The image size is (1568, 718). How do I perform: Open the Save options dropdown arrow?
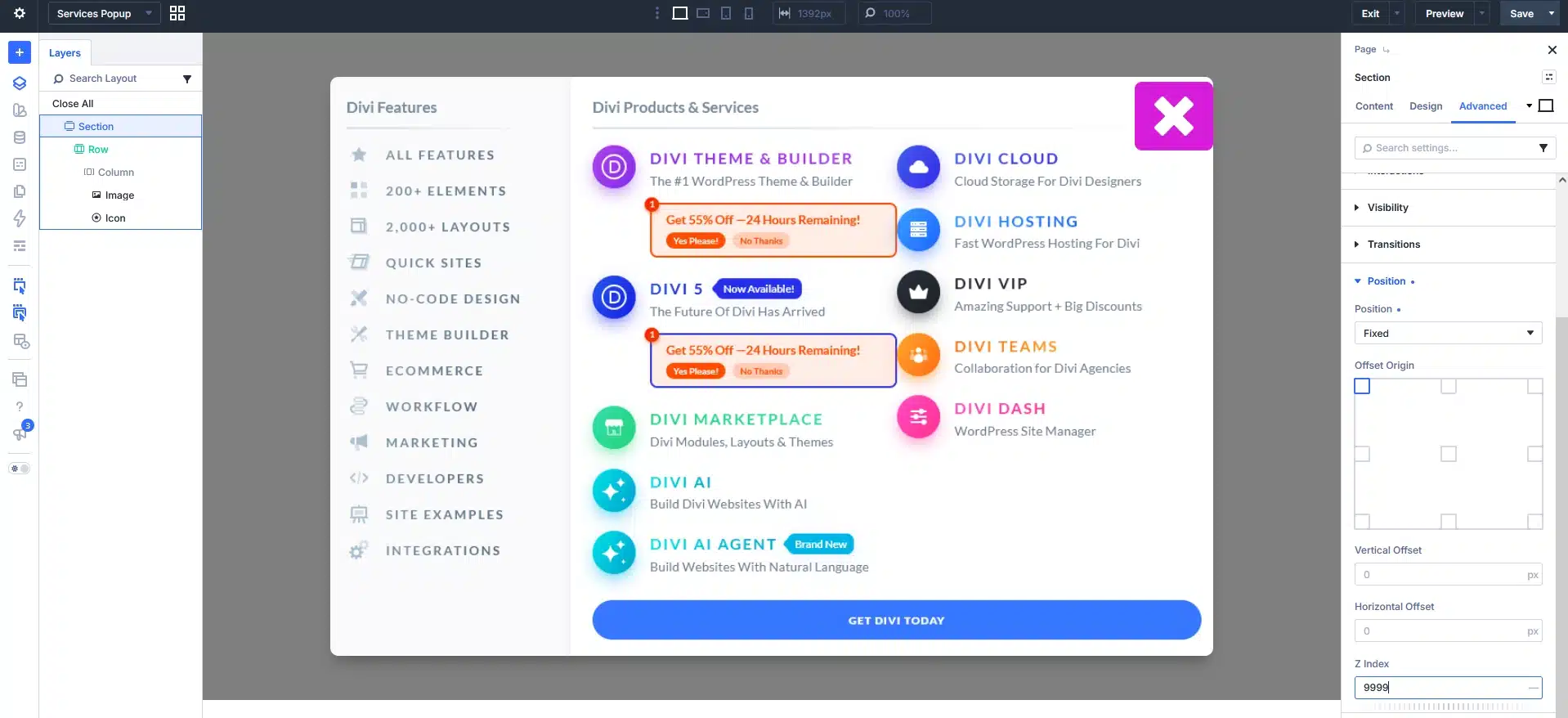(x=1552, y=13)
